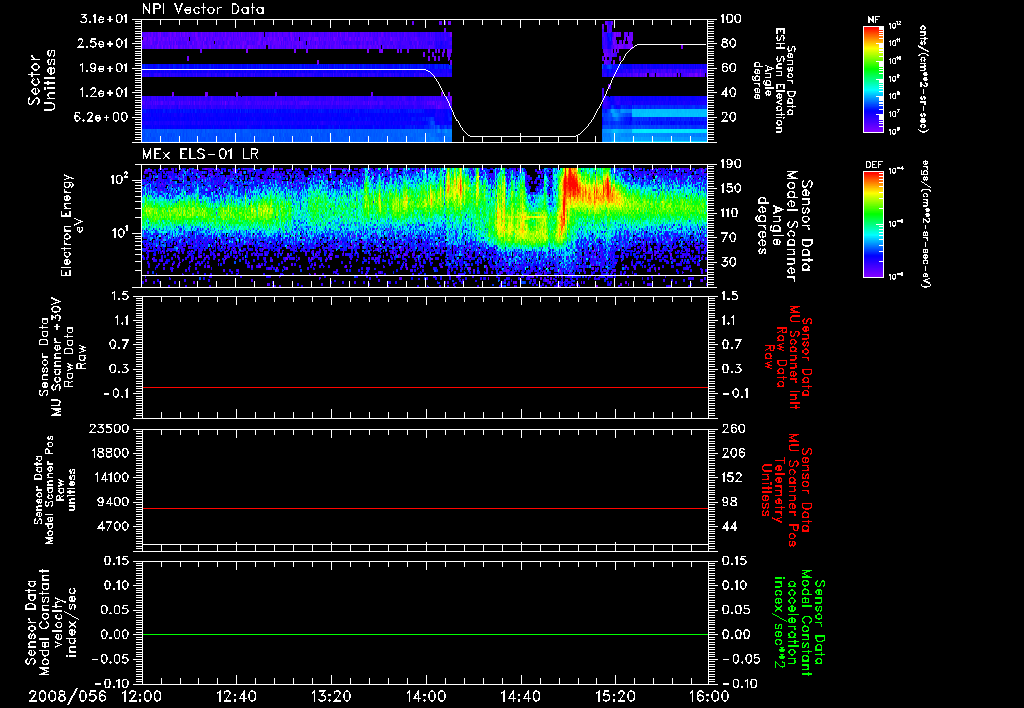Click the "2008/056" date label
The image size is (1024, 708).
pyautogui.click(x=67, y=696)
